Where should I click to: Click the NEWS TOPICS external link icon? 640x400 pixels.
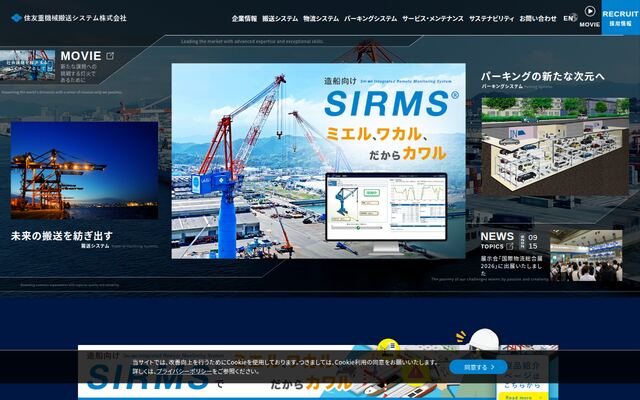(x=509, y=247)
